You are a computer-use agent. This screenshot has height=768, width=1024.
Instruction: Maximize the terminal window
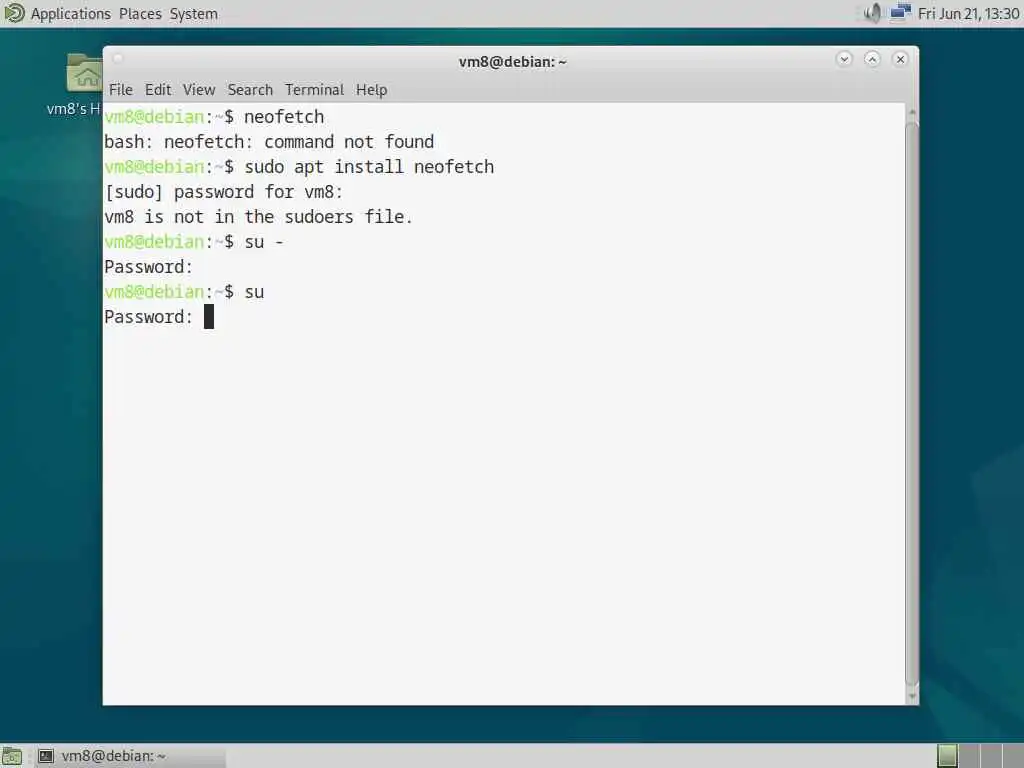click(872, 59)
